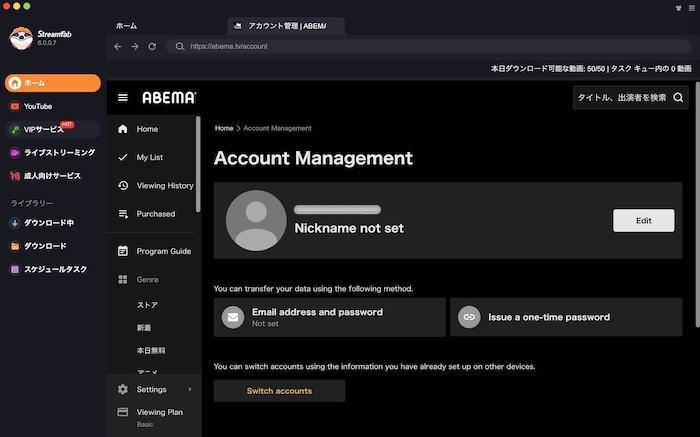
Task: Click Issue a one-time password
Action: click(566, 317)
